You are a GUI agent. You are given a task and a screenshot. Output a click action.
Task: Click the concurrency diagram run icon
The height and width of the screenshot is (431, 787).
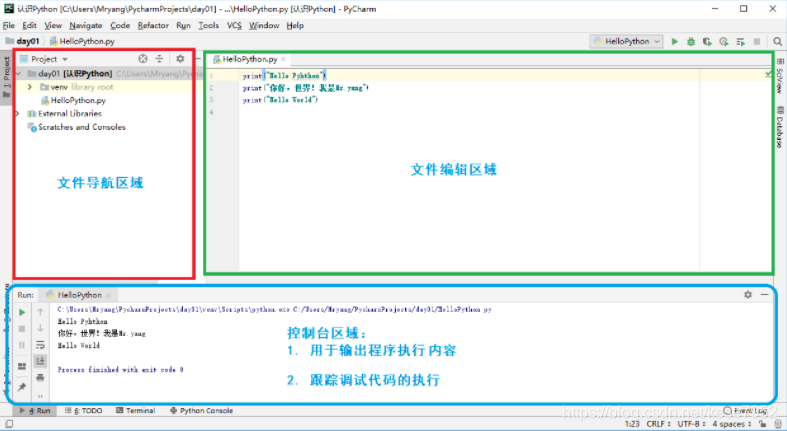(740, 42)
